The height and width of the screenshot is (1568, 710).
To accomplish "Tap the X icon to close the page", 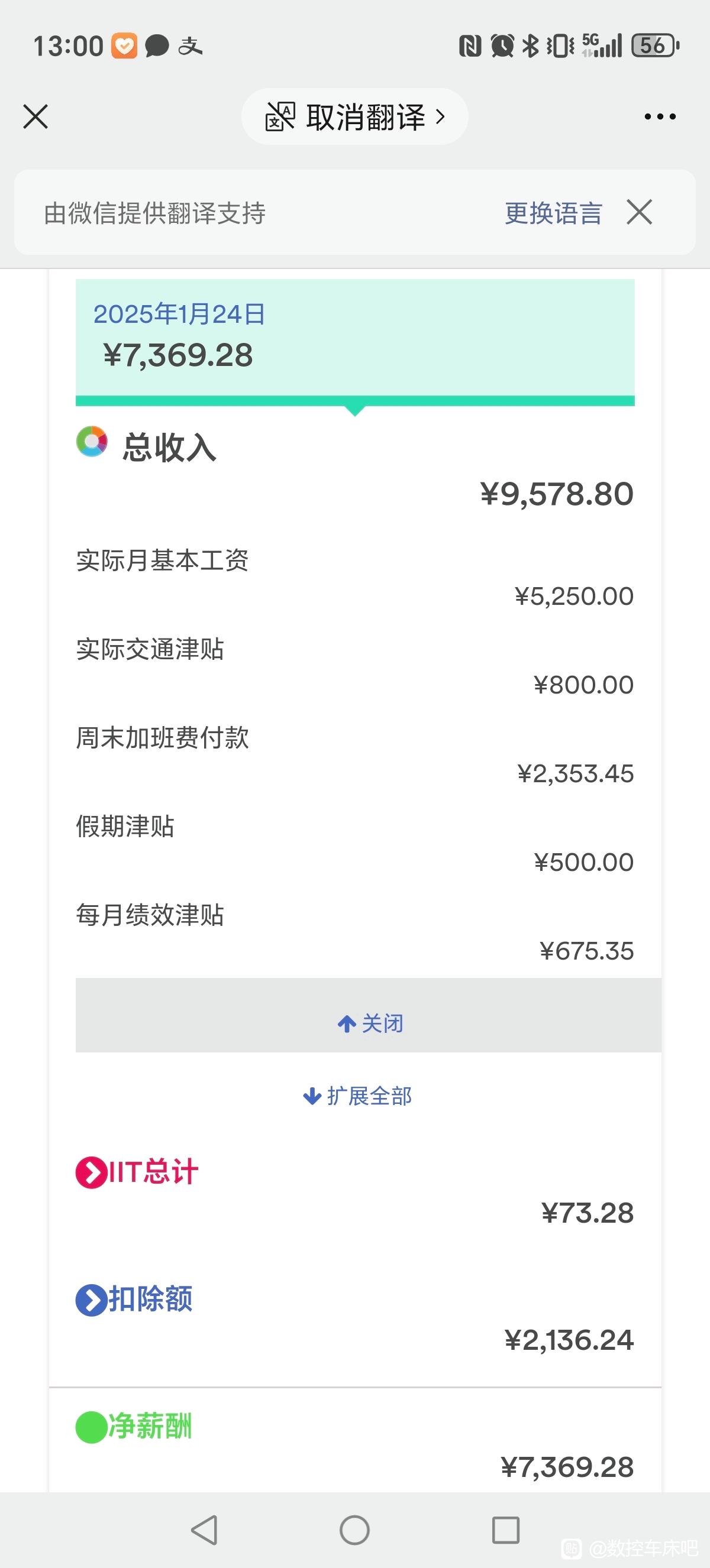I will coord(35,116).
